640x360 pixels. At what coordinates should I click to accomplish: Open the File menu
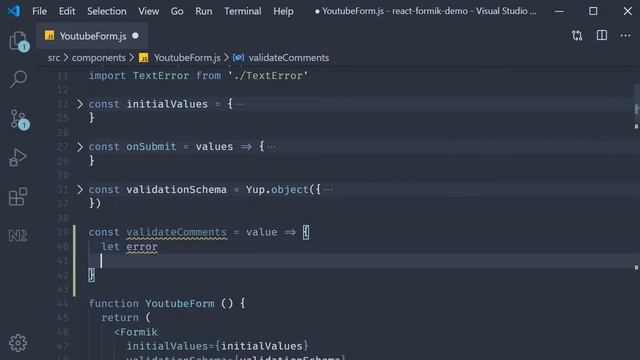[40, 11]
